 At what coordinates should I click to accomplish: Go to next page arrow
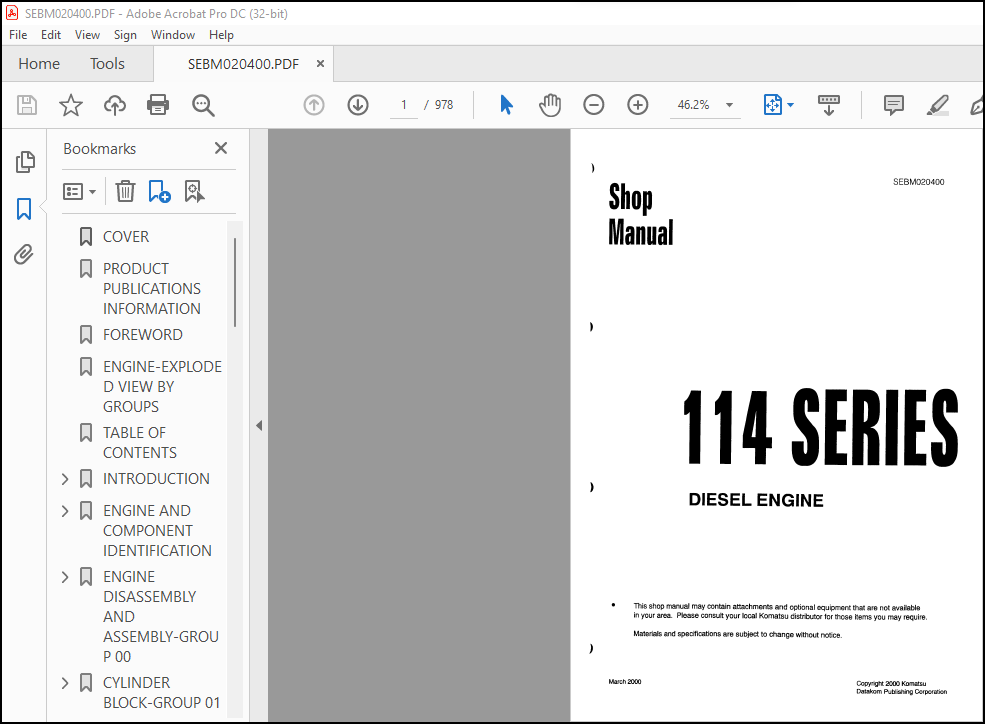358,105
